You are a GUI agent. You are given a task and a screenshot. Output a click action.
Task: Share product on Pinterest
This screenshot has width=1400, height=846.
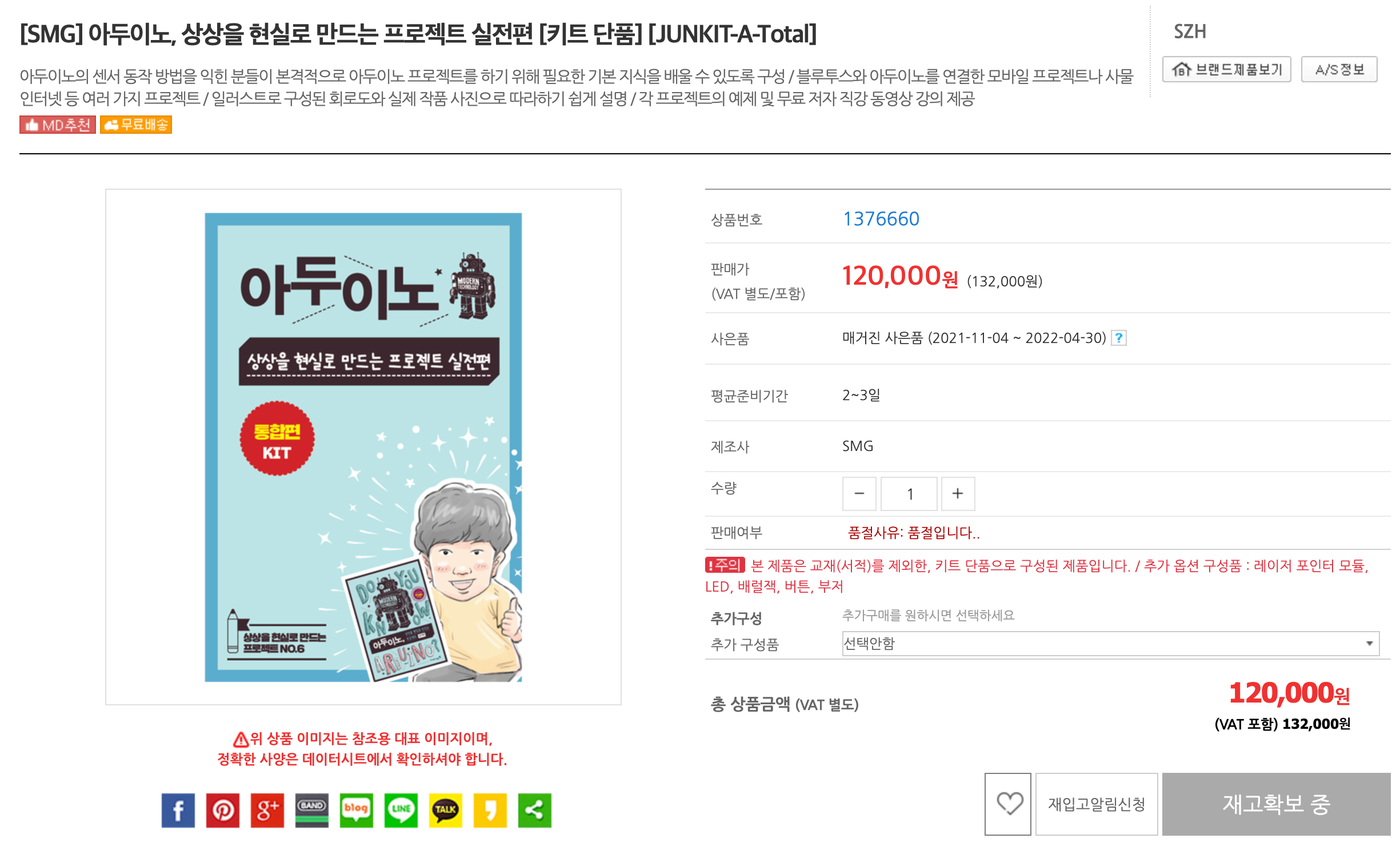pos(222,810)
